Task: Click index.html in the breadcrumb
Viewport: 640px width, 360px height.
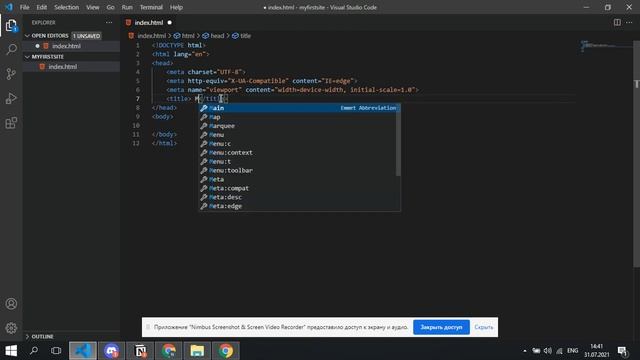Action: pyautogui.click(x=151, y=36)
